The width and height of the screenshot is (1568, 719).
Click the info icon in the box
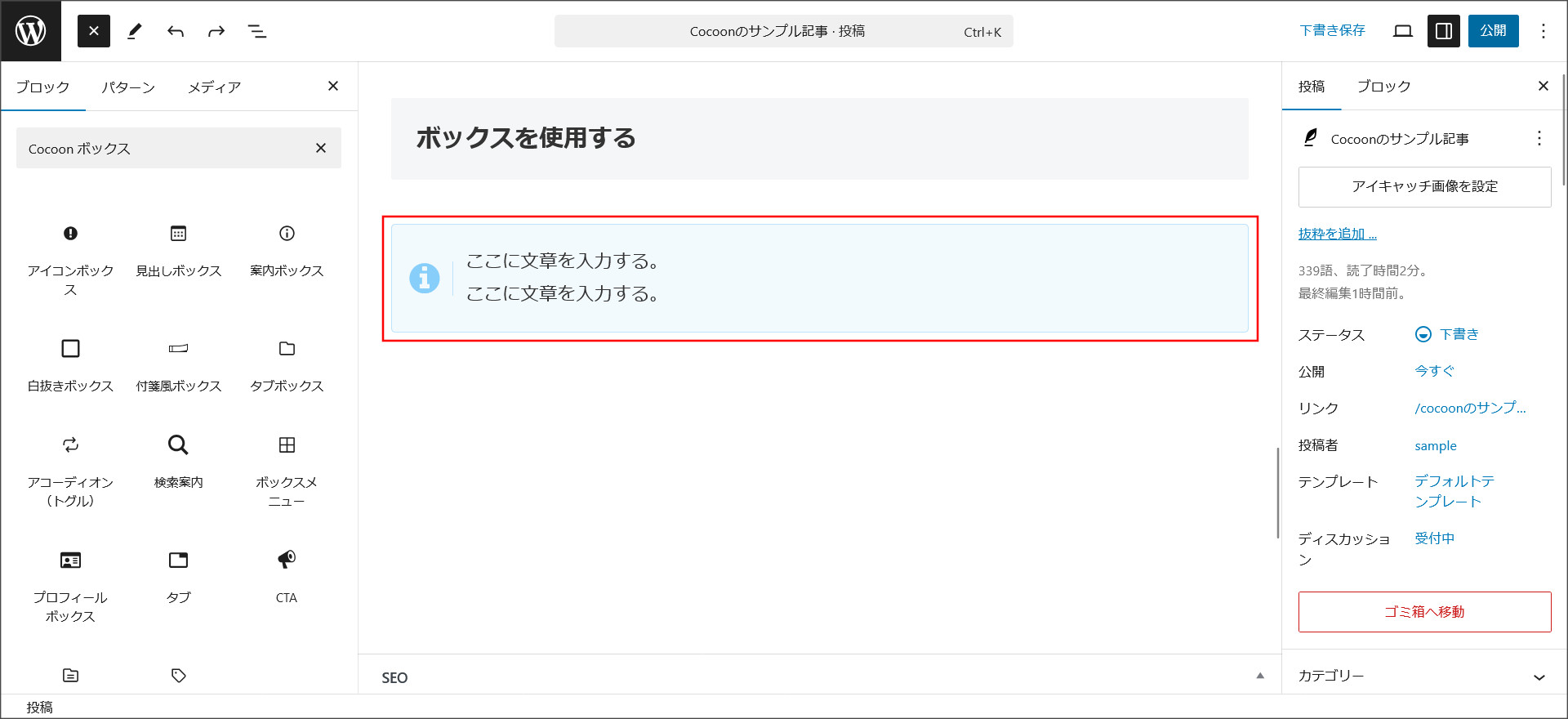pyautogui.click(x=424, y=278)
